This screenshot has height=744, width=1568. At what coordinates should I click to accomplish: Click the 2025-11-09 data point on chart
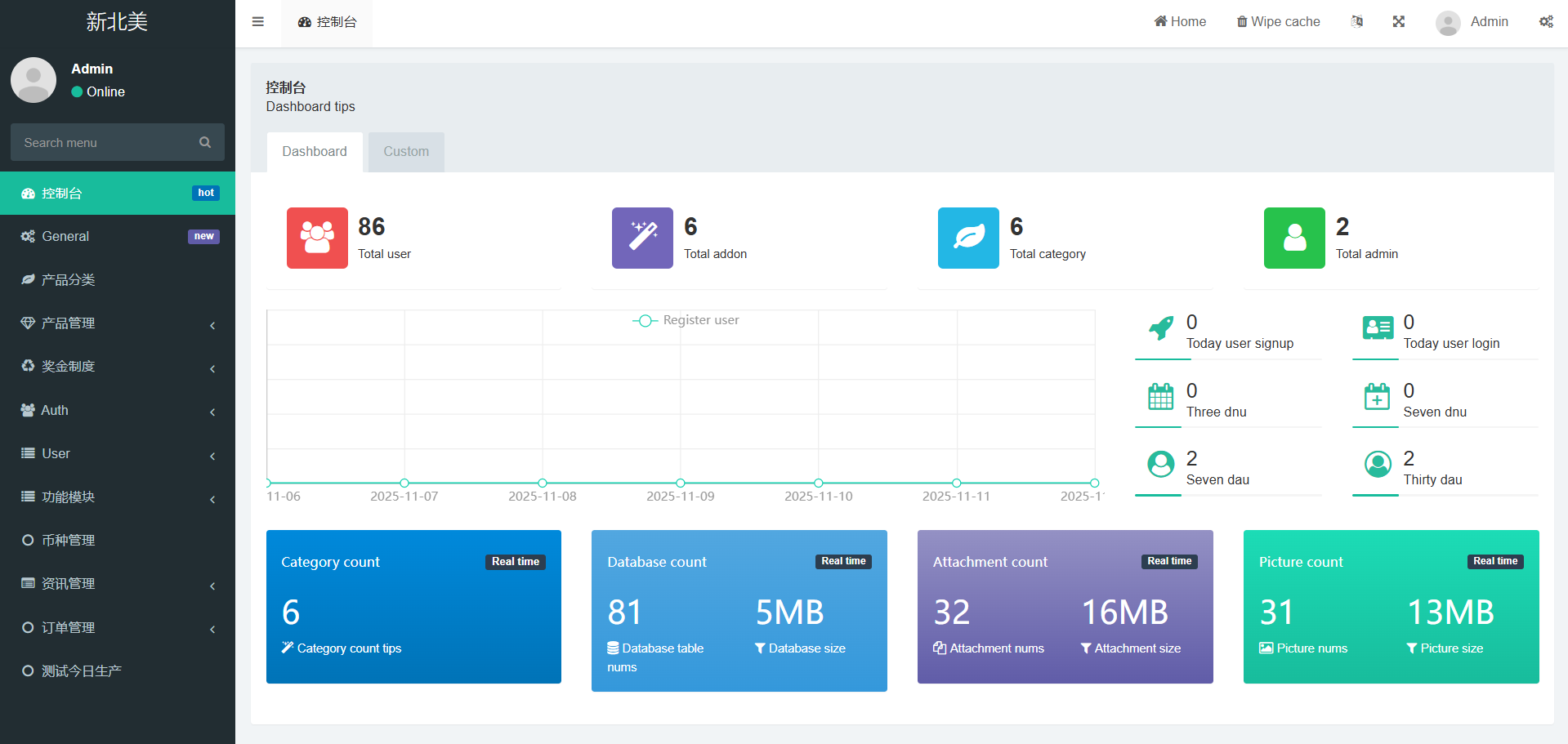coord(681,483)
